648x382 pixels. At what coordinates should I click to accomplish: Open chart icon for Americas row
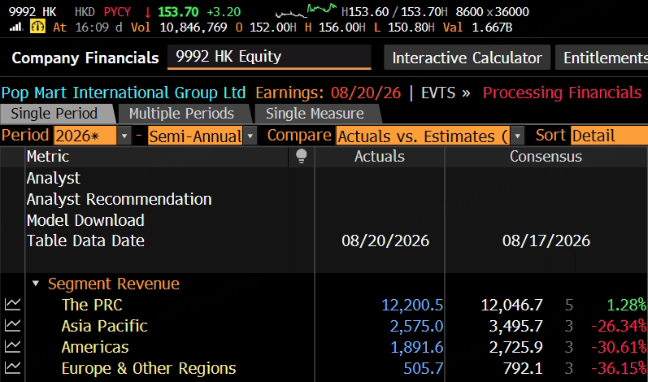click(12, 347)
